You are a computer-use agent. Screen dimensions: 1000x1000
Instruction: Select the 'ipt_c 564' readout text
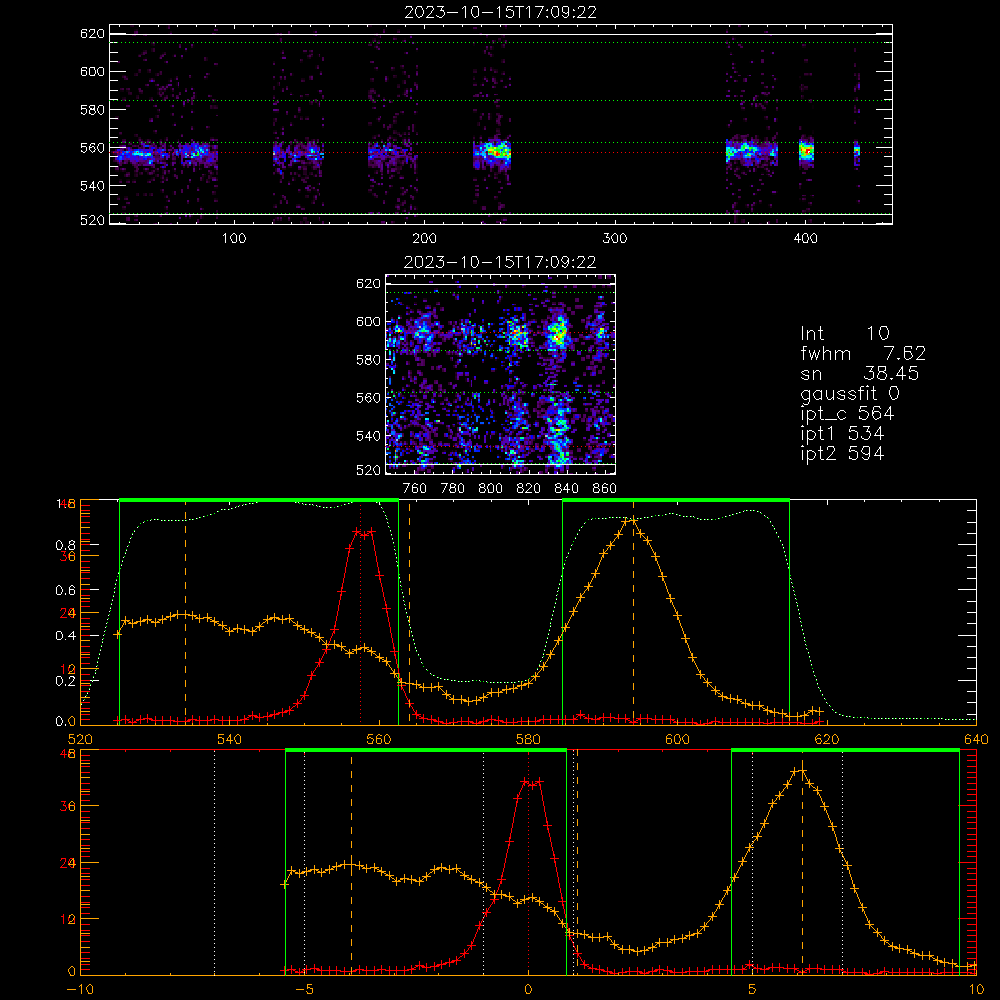coord(848,414)
